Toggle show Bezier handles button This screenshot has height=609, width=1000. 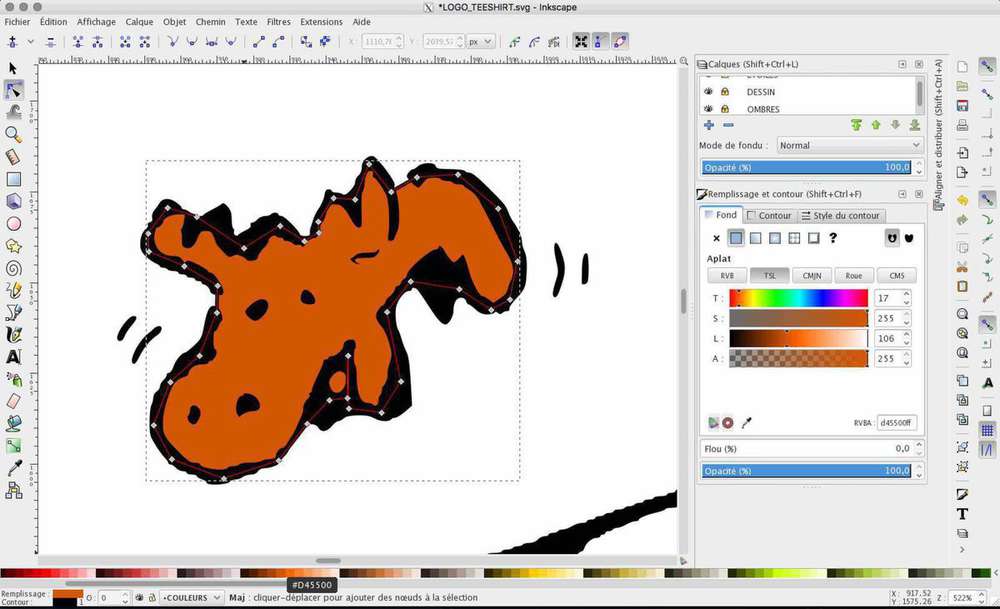tap(600, 41)
